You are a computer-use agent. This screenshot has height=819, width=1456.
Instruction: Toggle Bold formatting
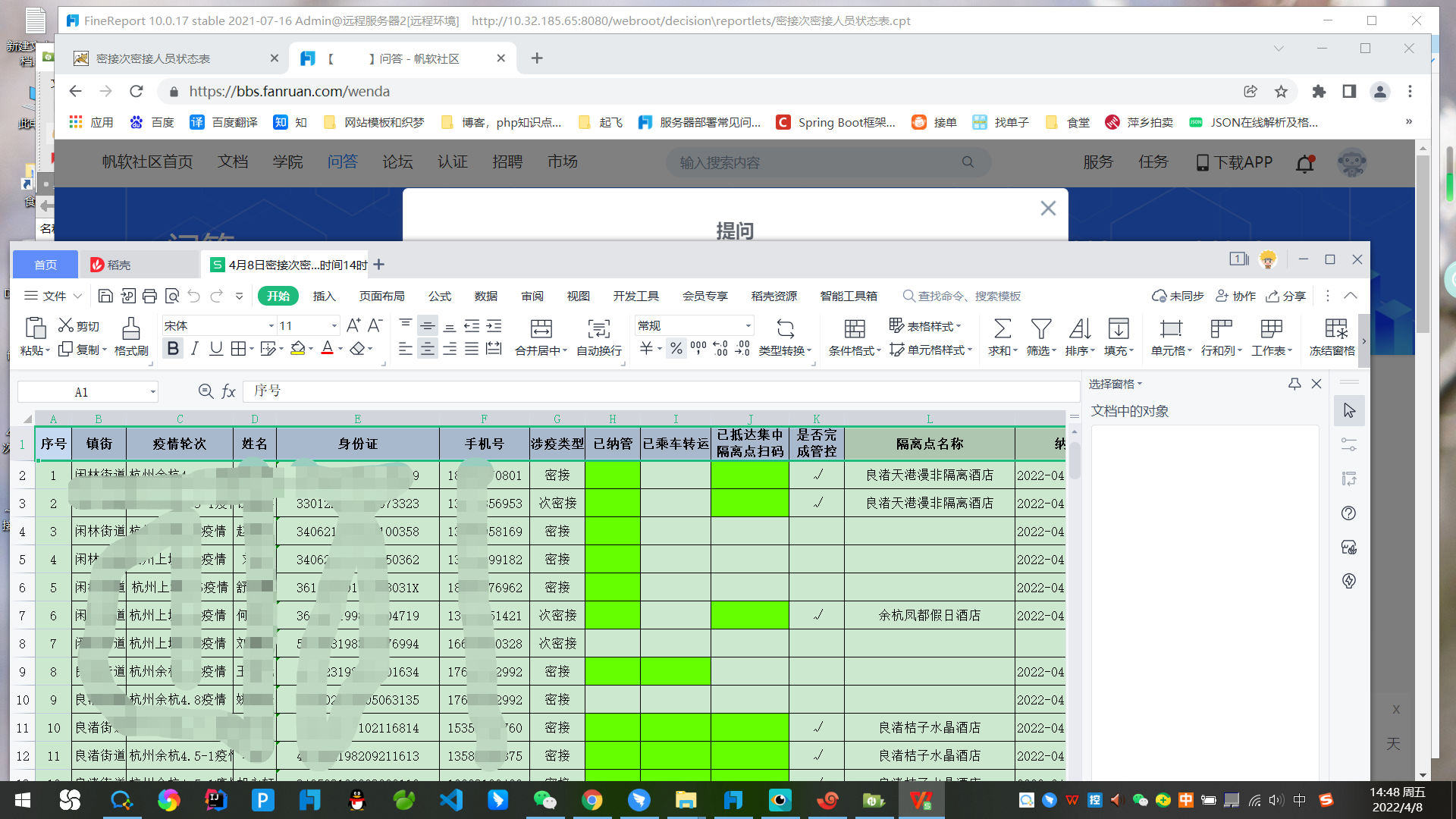[x=173, y=348]
